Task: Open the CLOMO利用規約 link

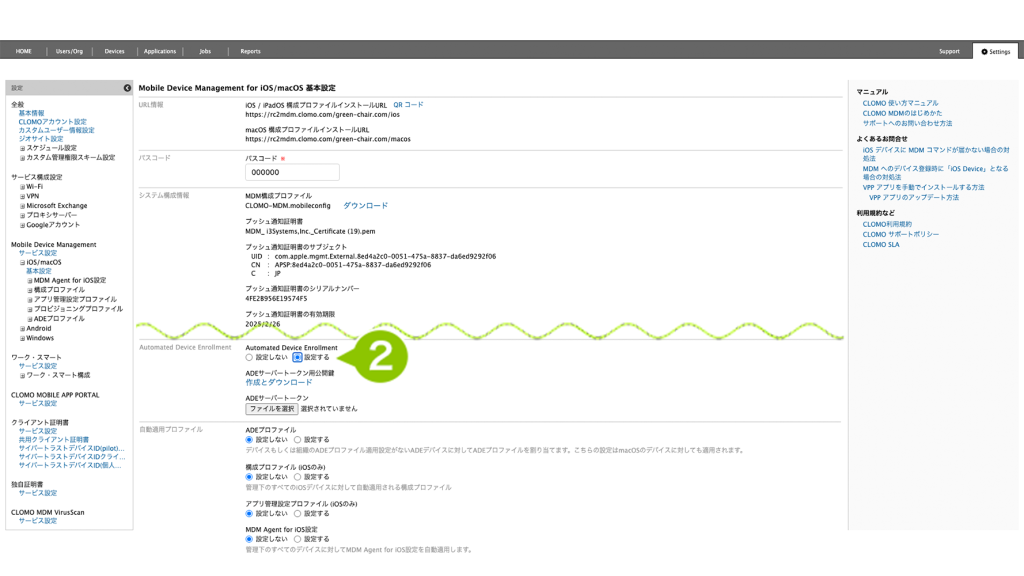Action: click(x=887, y=225)
